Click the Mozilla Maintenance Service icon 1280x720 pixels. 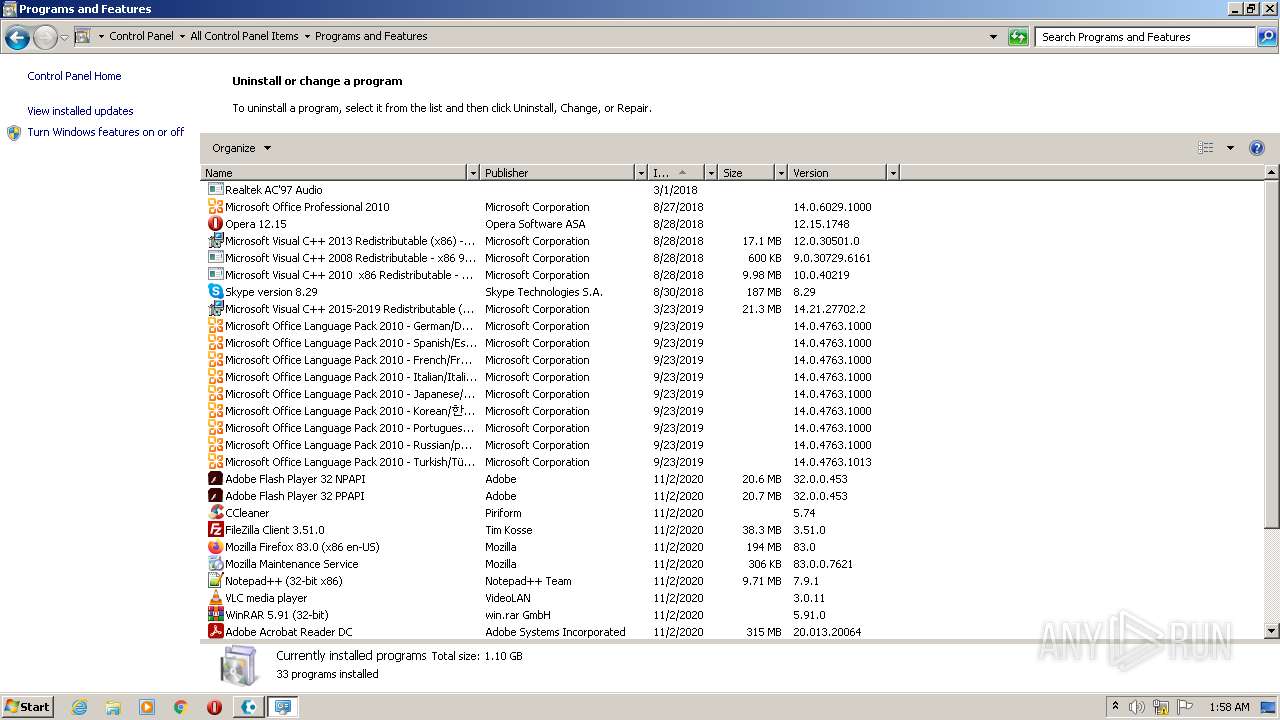coord(215,563)
